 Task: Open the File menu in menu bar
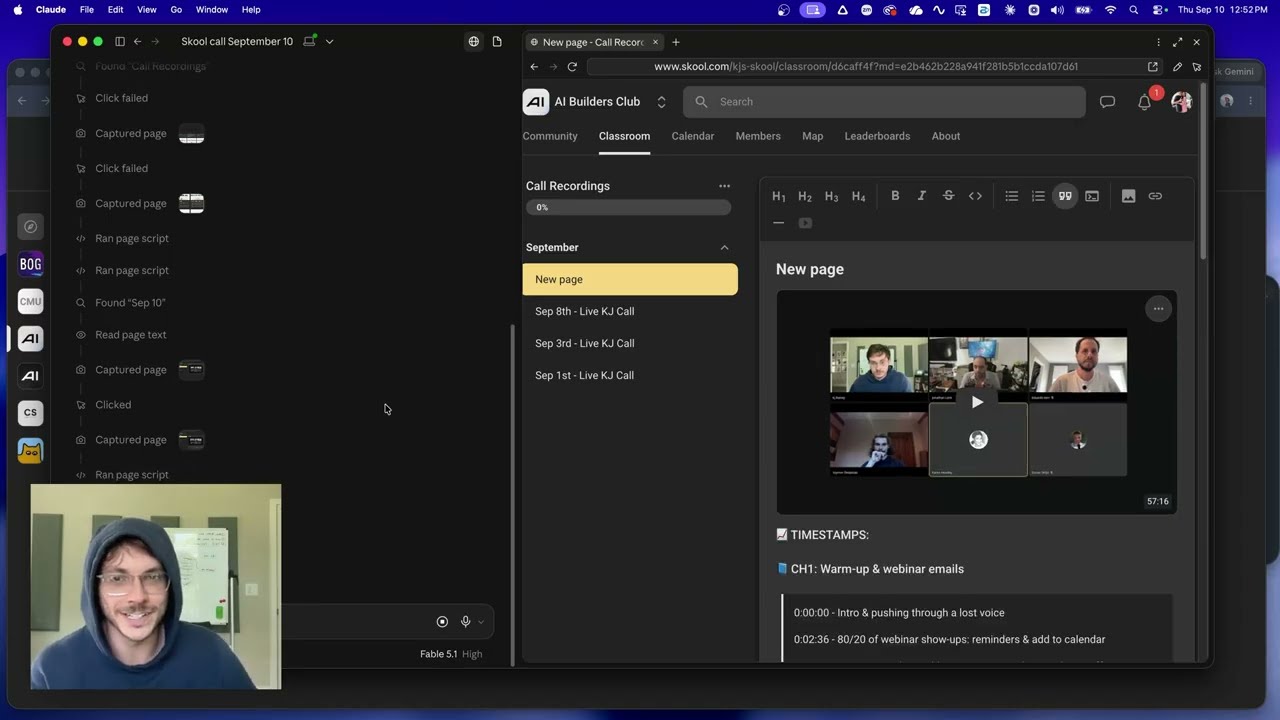(87, 10)
